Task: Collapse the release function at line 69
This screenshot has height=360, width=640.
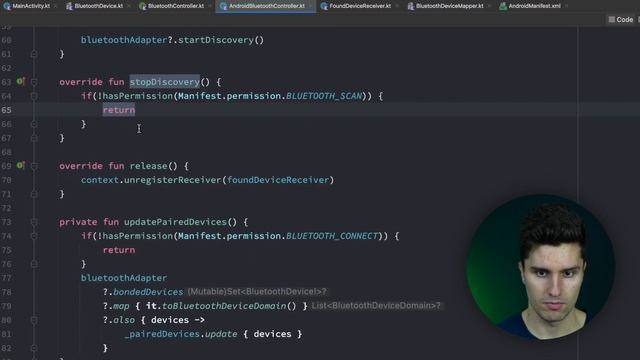Action: pos(34,166)
